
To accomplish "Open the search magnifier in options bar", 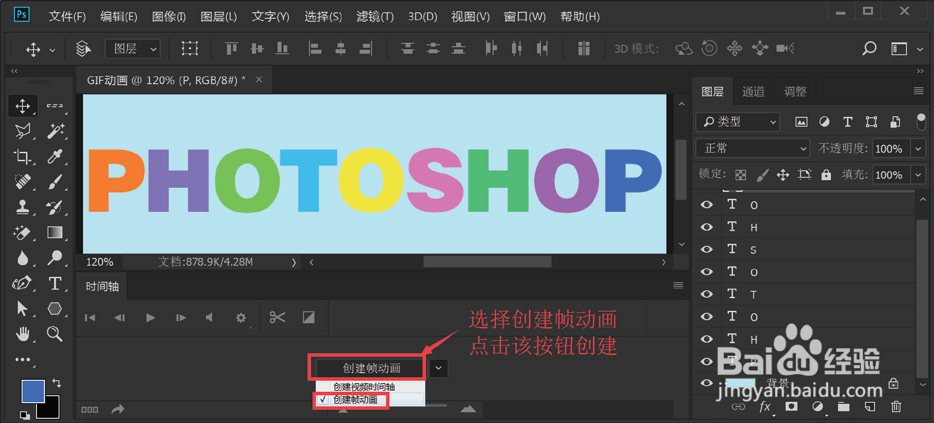I will pos(870,48).
